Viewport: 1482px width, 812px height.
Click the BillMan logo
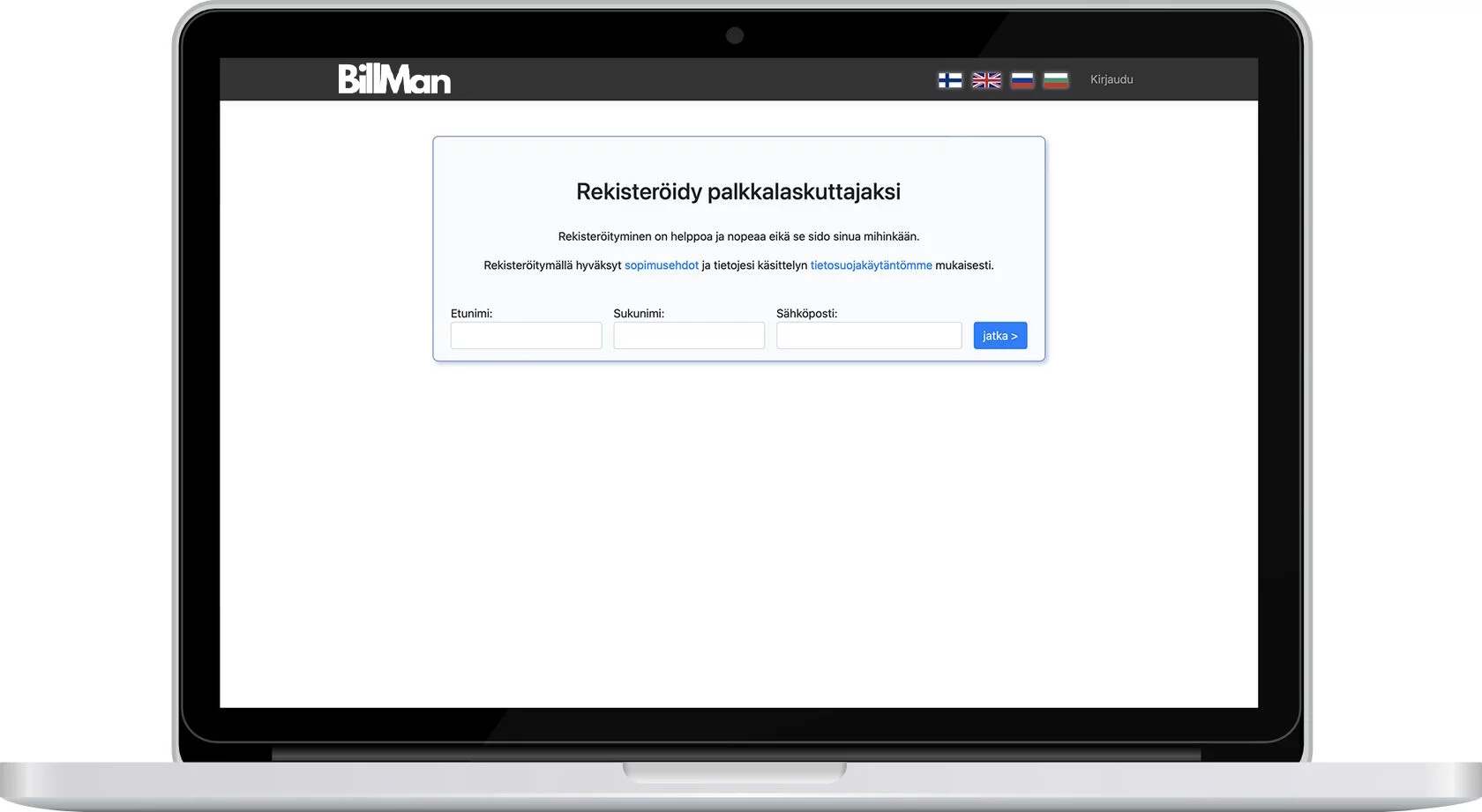pyautogui.click(x=394, y=79)
